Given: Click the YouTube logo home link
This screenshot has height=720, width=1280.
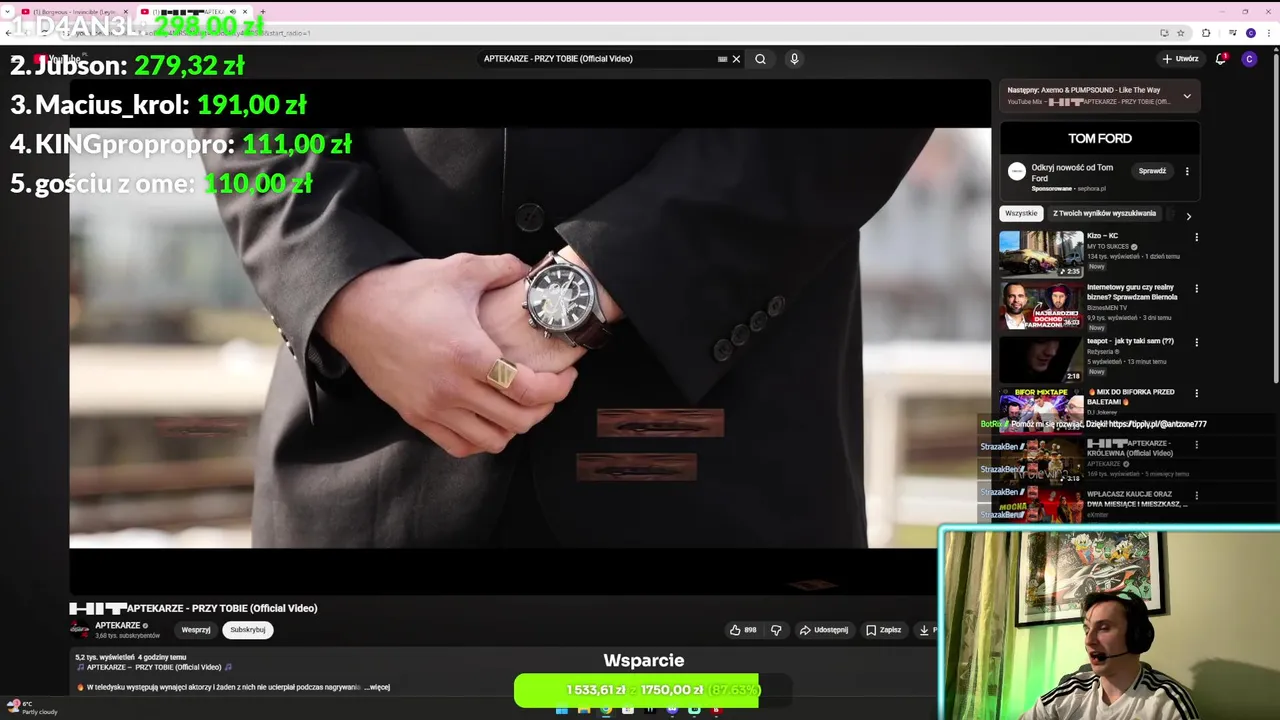Looking at the screenshot, I should tap(57, 59).
